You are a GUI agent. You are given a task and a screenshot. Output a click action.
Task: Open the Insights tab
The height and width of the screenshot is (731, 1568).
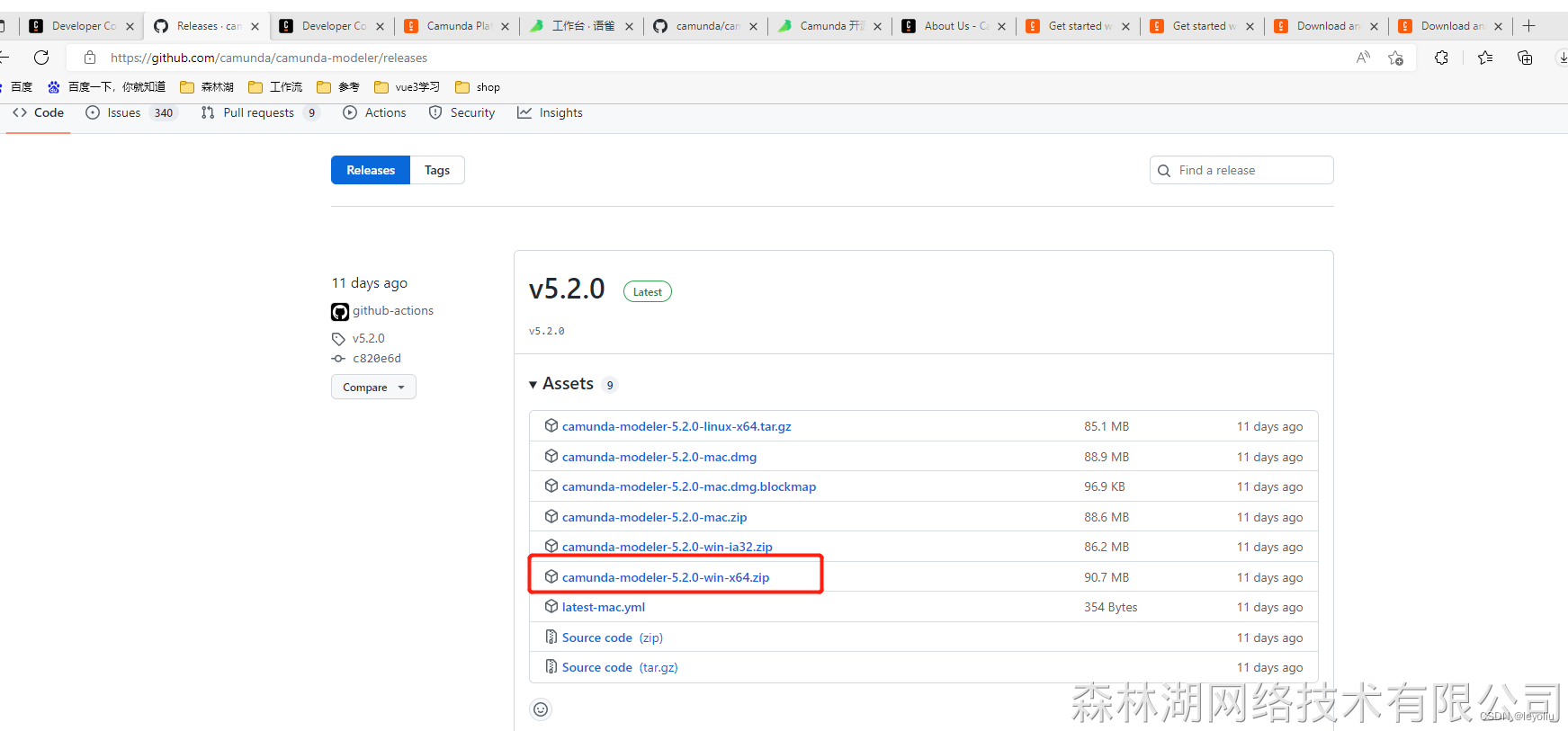coord(550,112)
